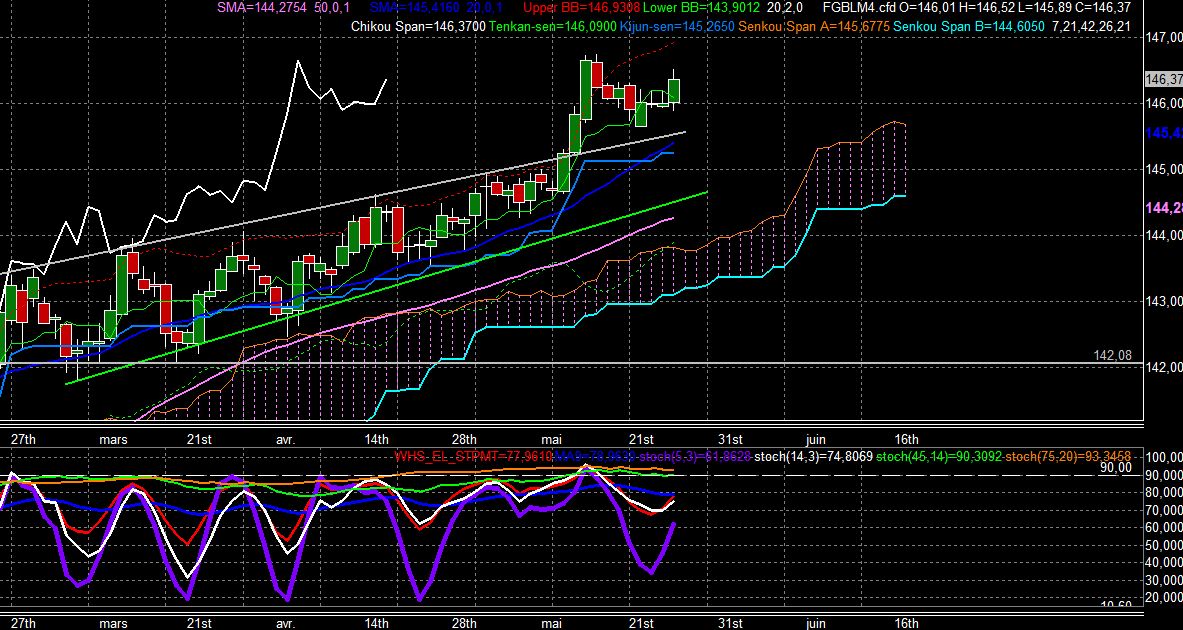The height and width of the screenshot is (630, 1183).
Task: Click the 50,000 stochastic scale value
Action: pyautogui.click(x=1164, y=545)
